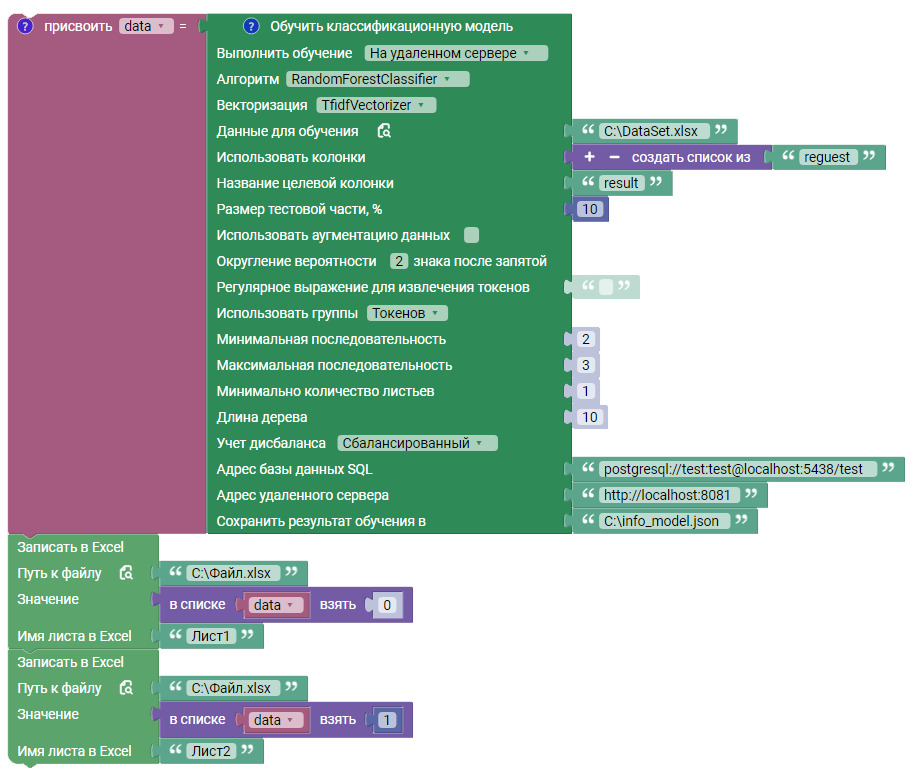Open the data dropdown beside index 0
Viewport: 915px width, 775px height.
pos(276,605)
